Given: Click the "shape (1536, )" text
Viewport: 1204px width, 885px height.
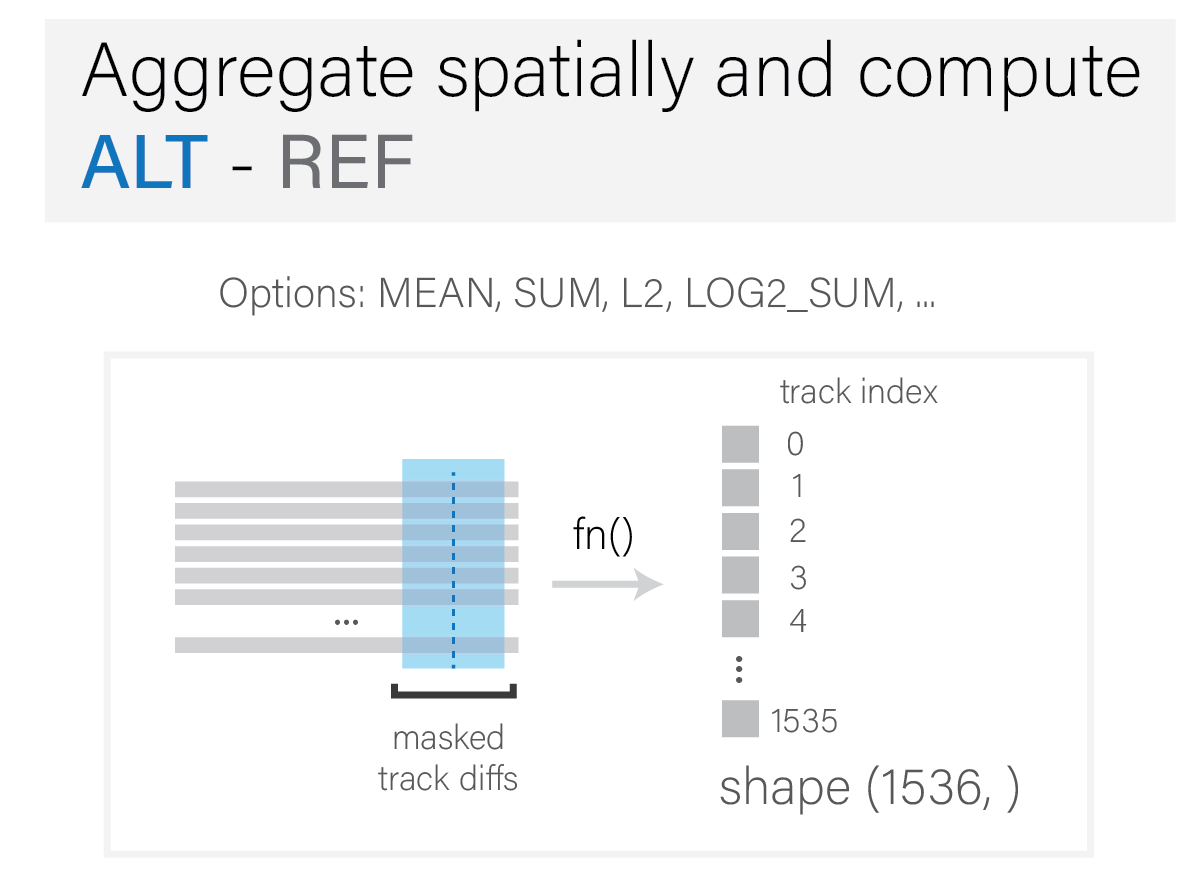Looking at the screenshot, I should click(869, 788).
